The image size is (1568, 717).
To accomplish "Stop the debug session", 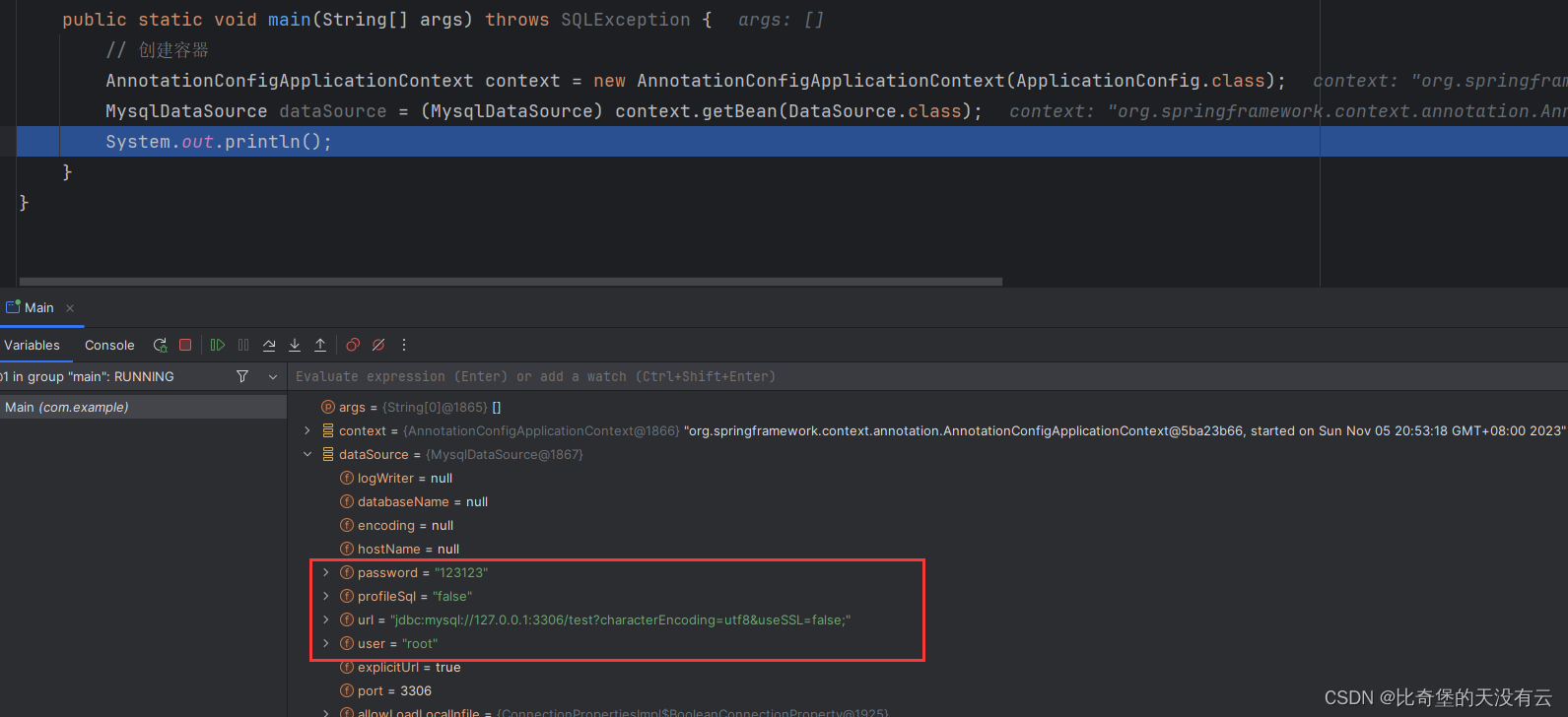I will coord(185,345).
